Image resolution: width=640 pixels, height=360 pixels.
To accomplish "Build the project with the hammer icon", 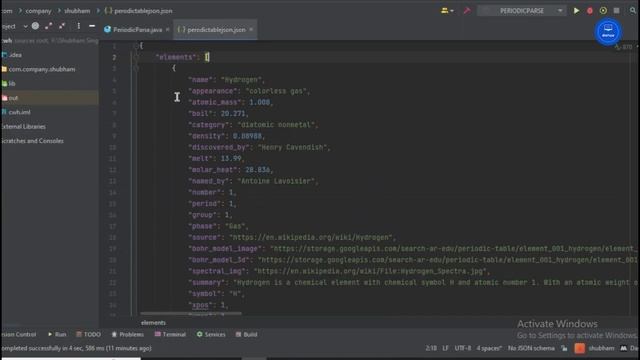I will point(467,11).
